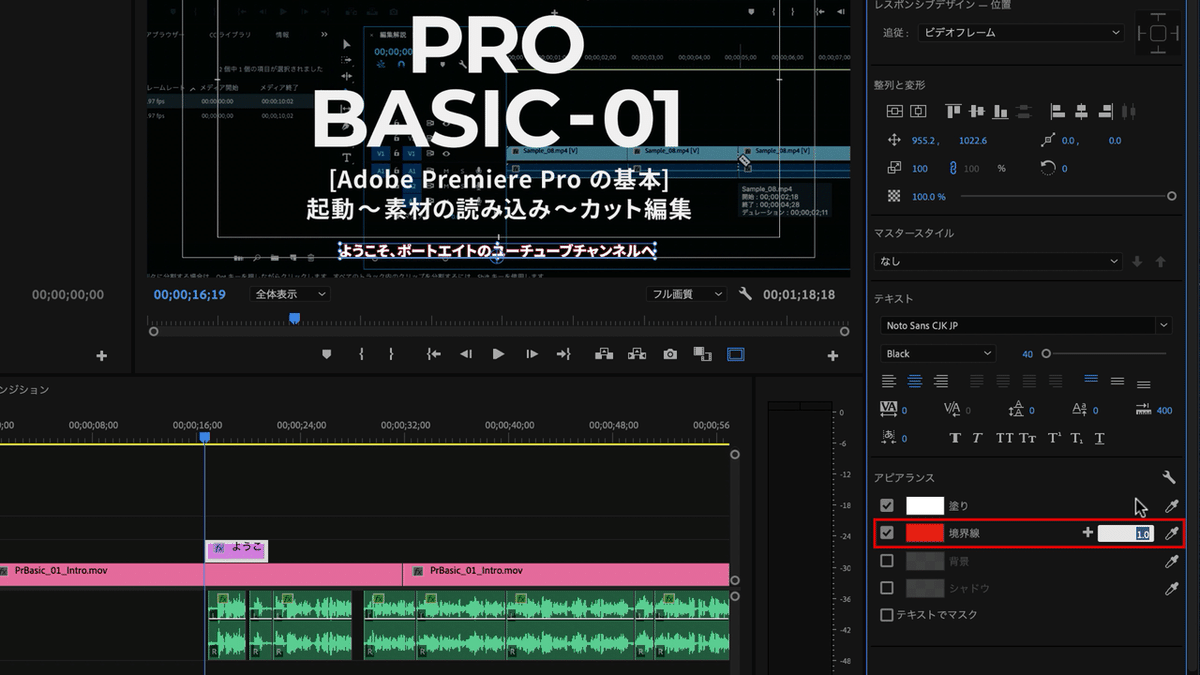Click the Mark Out bracket button
Image resolution: width=1200 pixels, height=675 pixels.
391,354
